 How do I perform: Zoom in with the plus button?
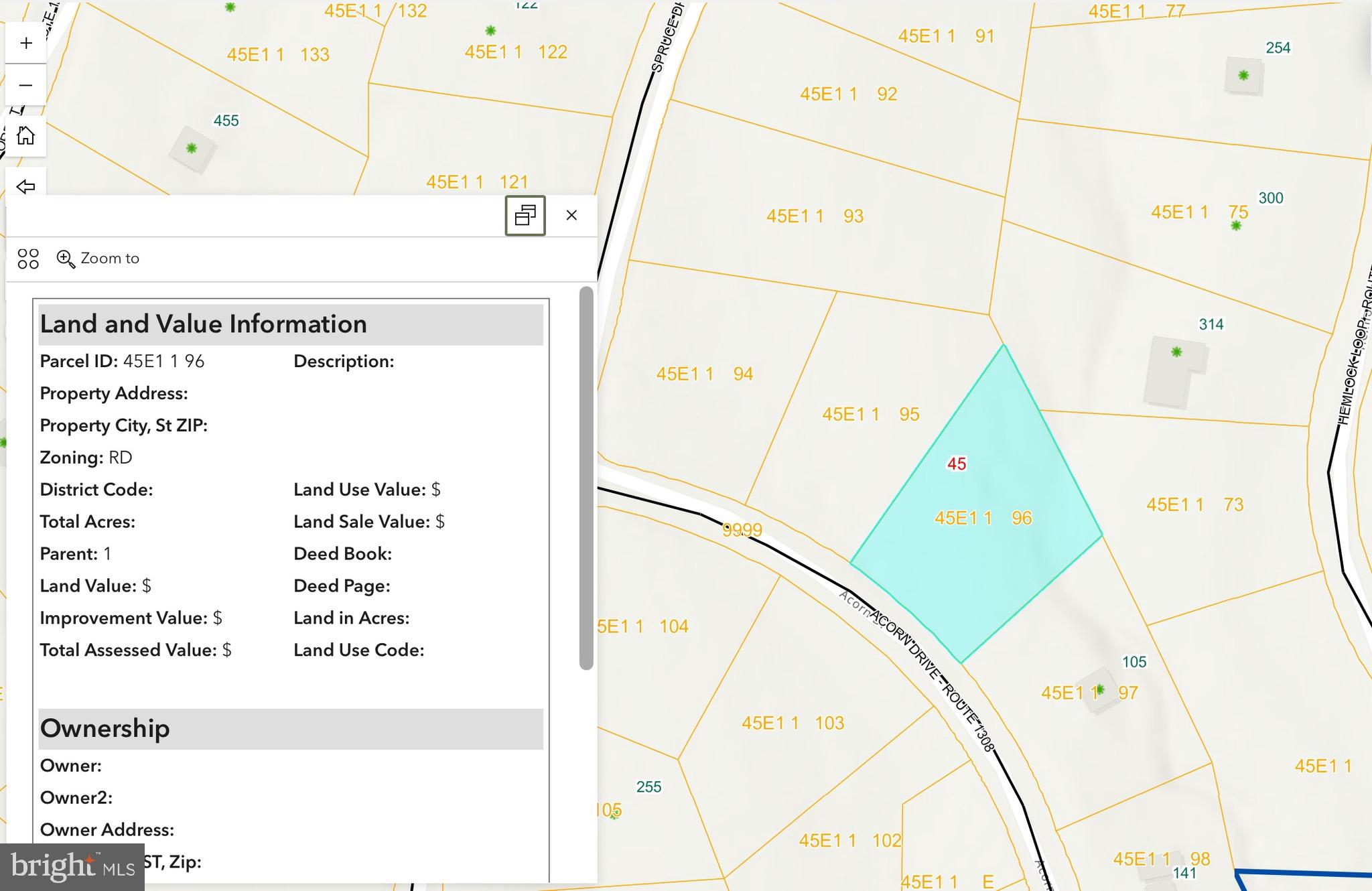26,44
